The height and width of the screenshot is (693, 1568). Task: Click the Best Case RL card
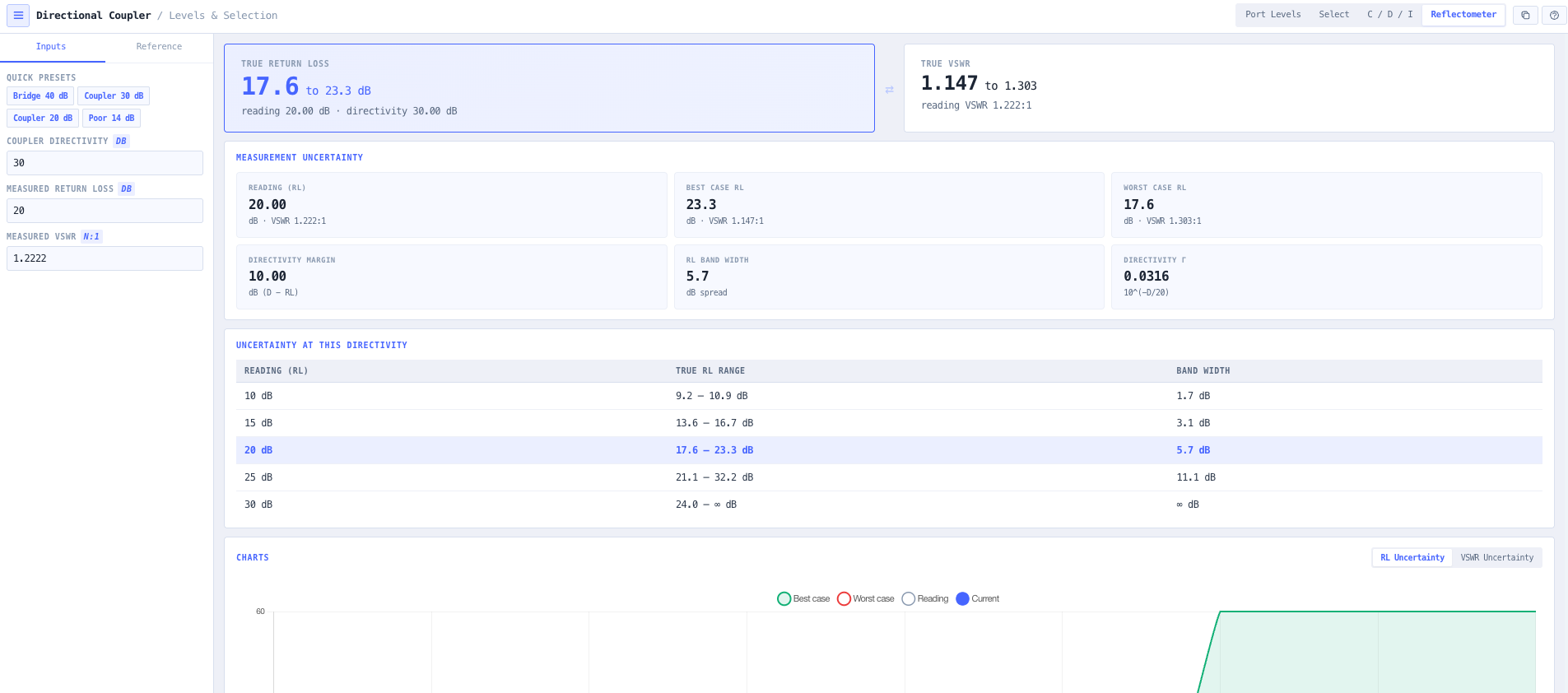click(x=889, y=205)
